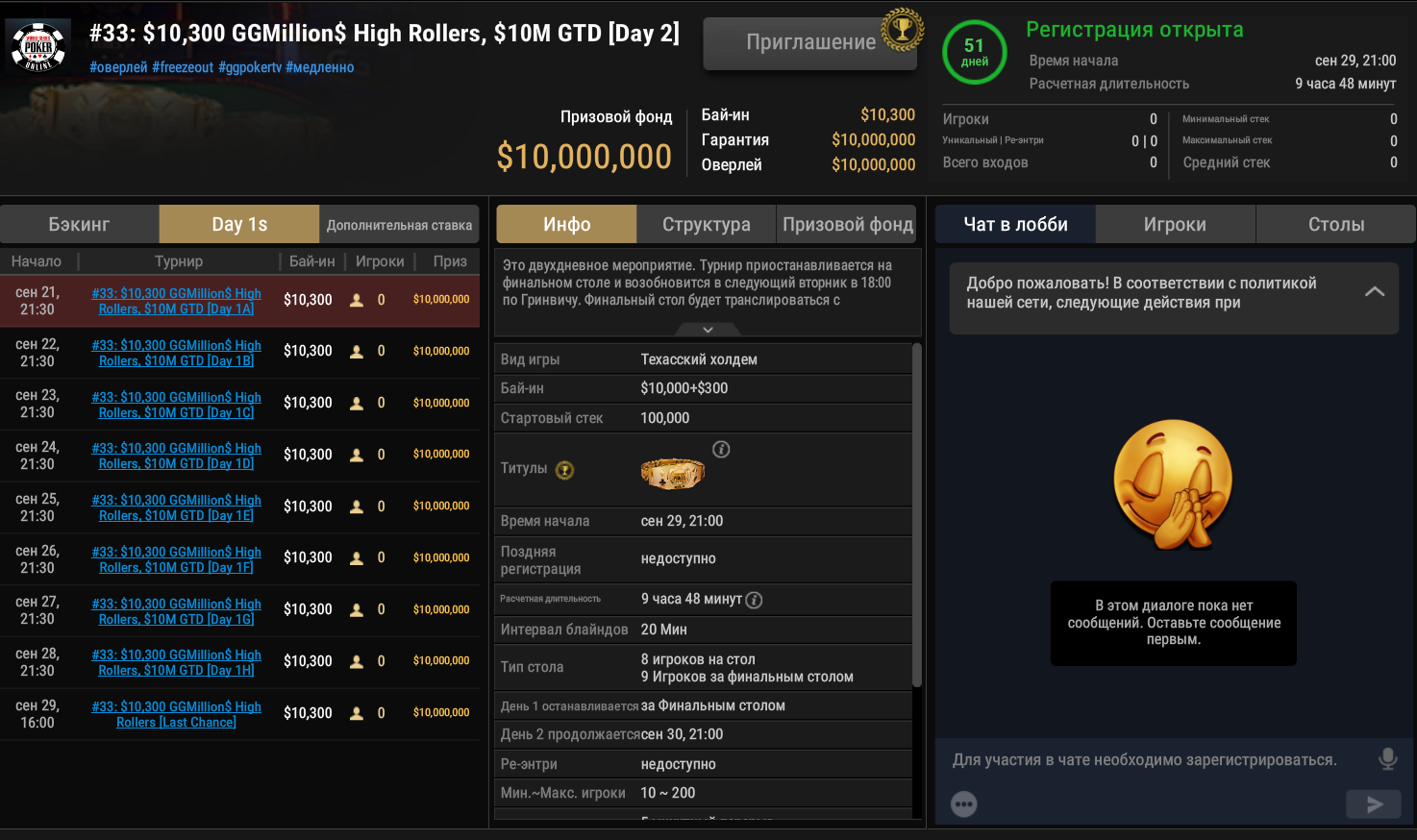Image resolution: width=1417 pixels, height=840 pixels.
Task: Click info icon beside 9 часа 48 минут
Action: point(755,600)
